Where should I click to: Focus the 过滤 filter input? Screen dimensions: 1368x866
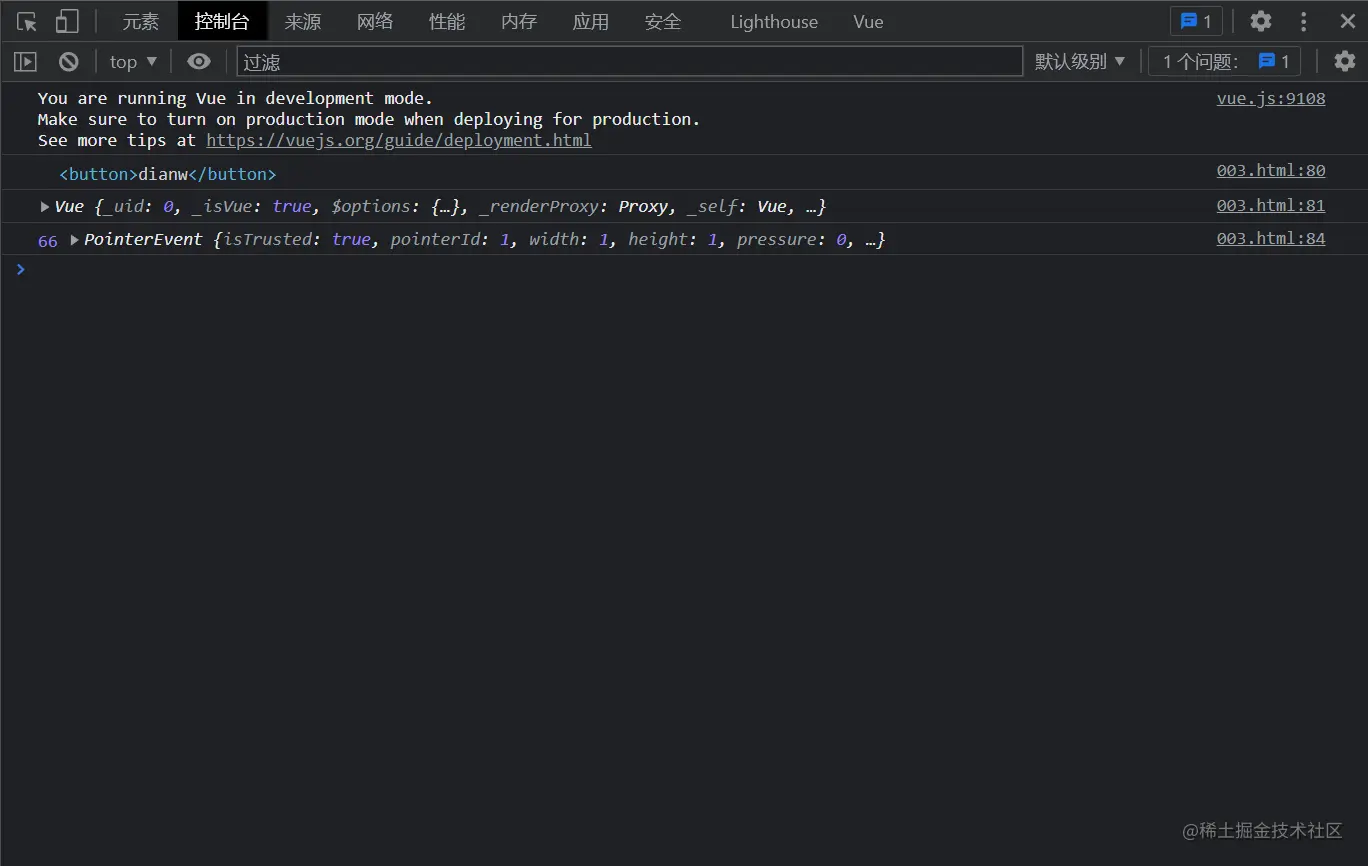(x=630, y=61)
